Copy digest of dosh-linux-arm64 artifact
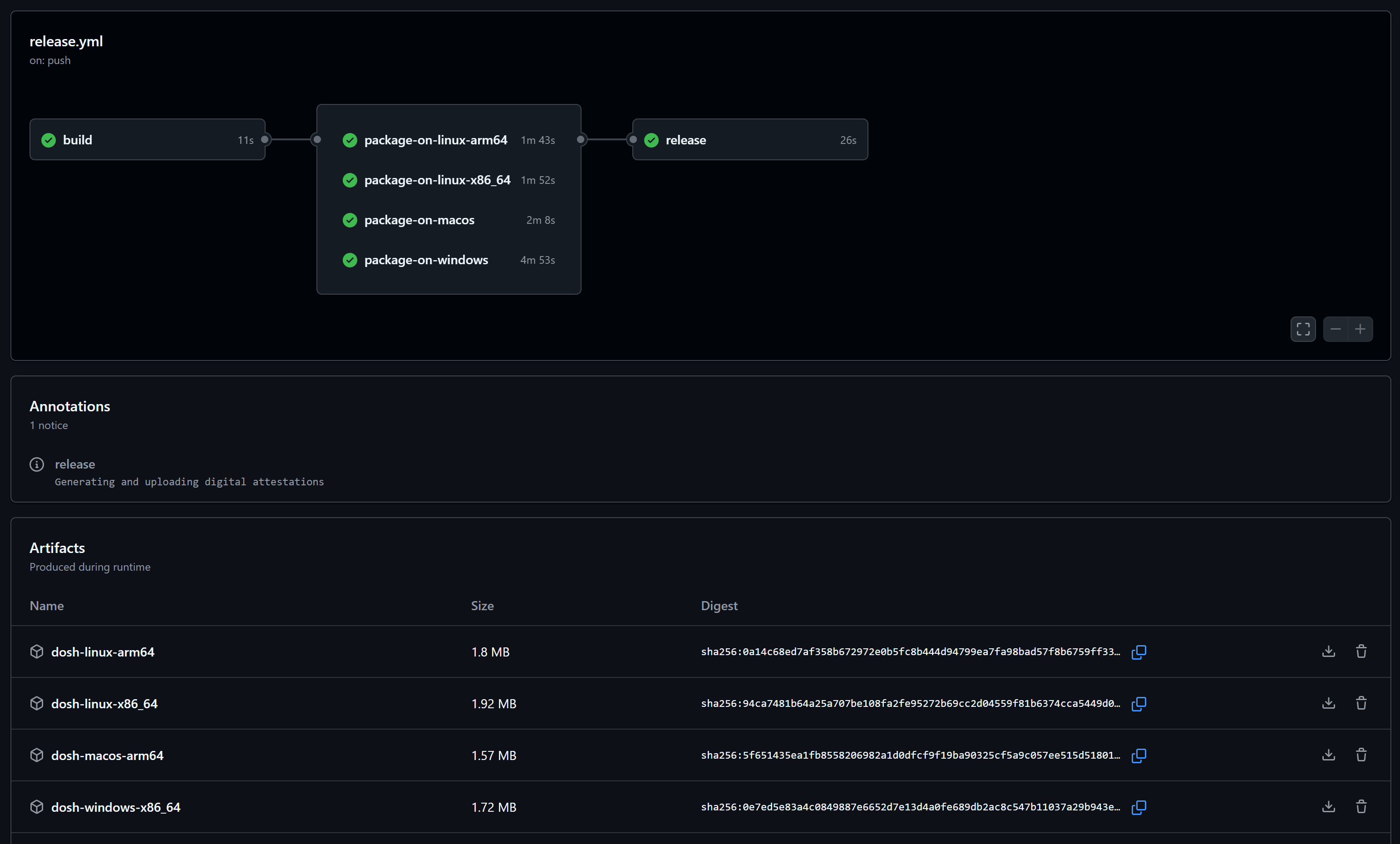The width and height of the screenshot is (1400, 844). tap(1139, 652)
